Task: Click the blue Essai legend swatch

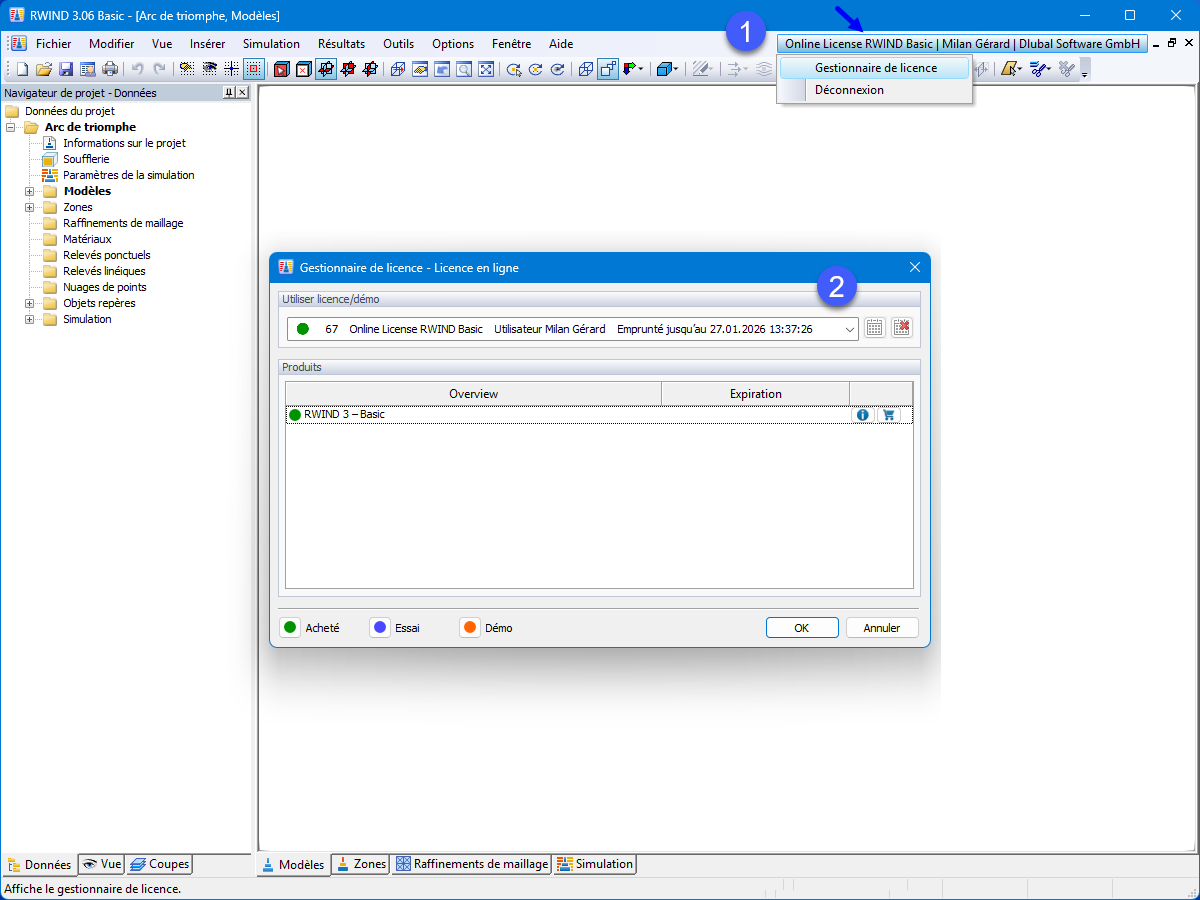Action: click(x=380, y=628)
